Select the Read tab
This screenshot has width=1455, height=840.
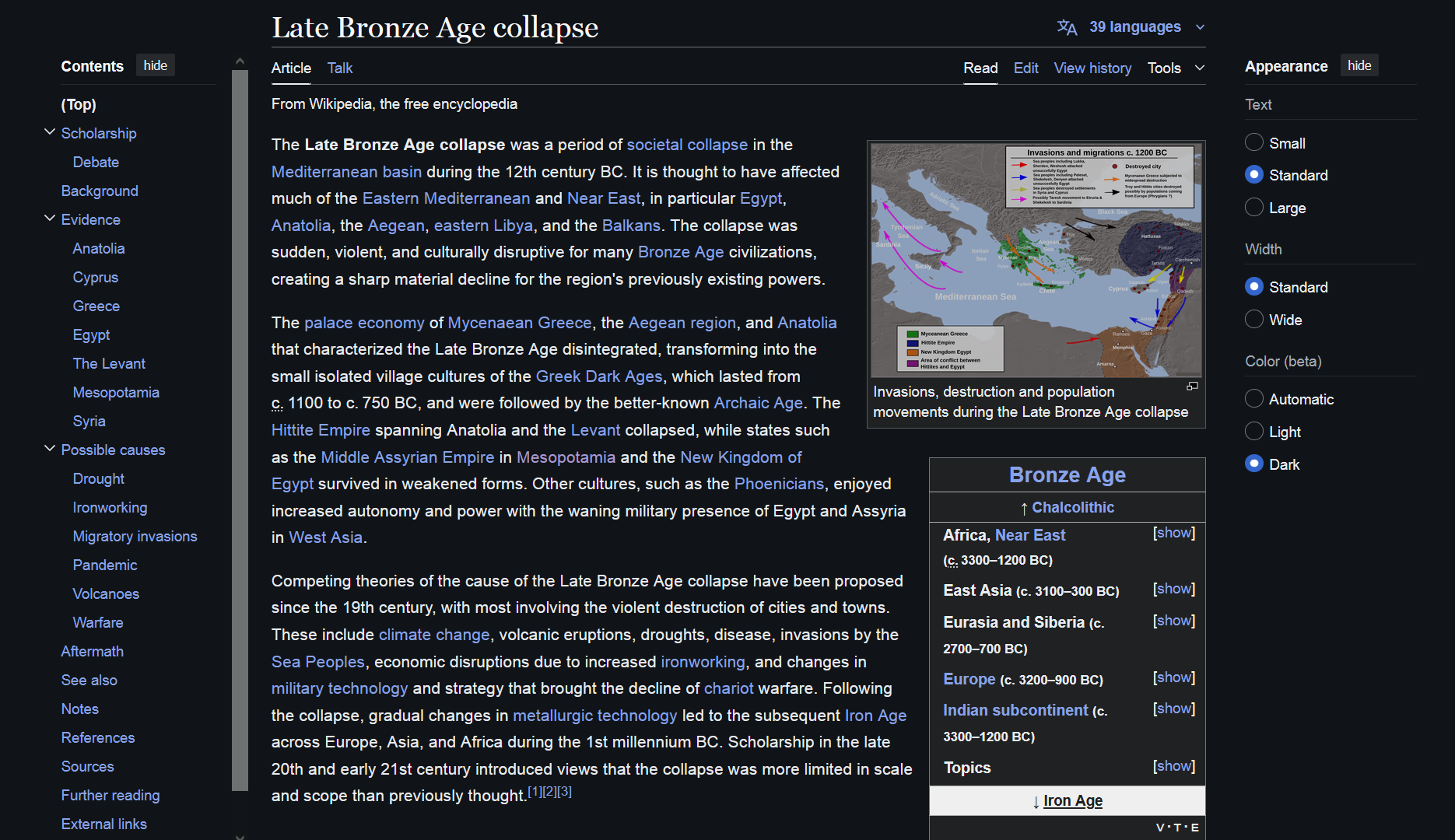coord(980,68)
